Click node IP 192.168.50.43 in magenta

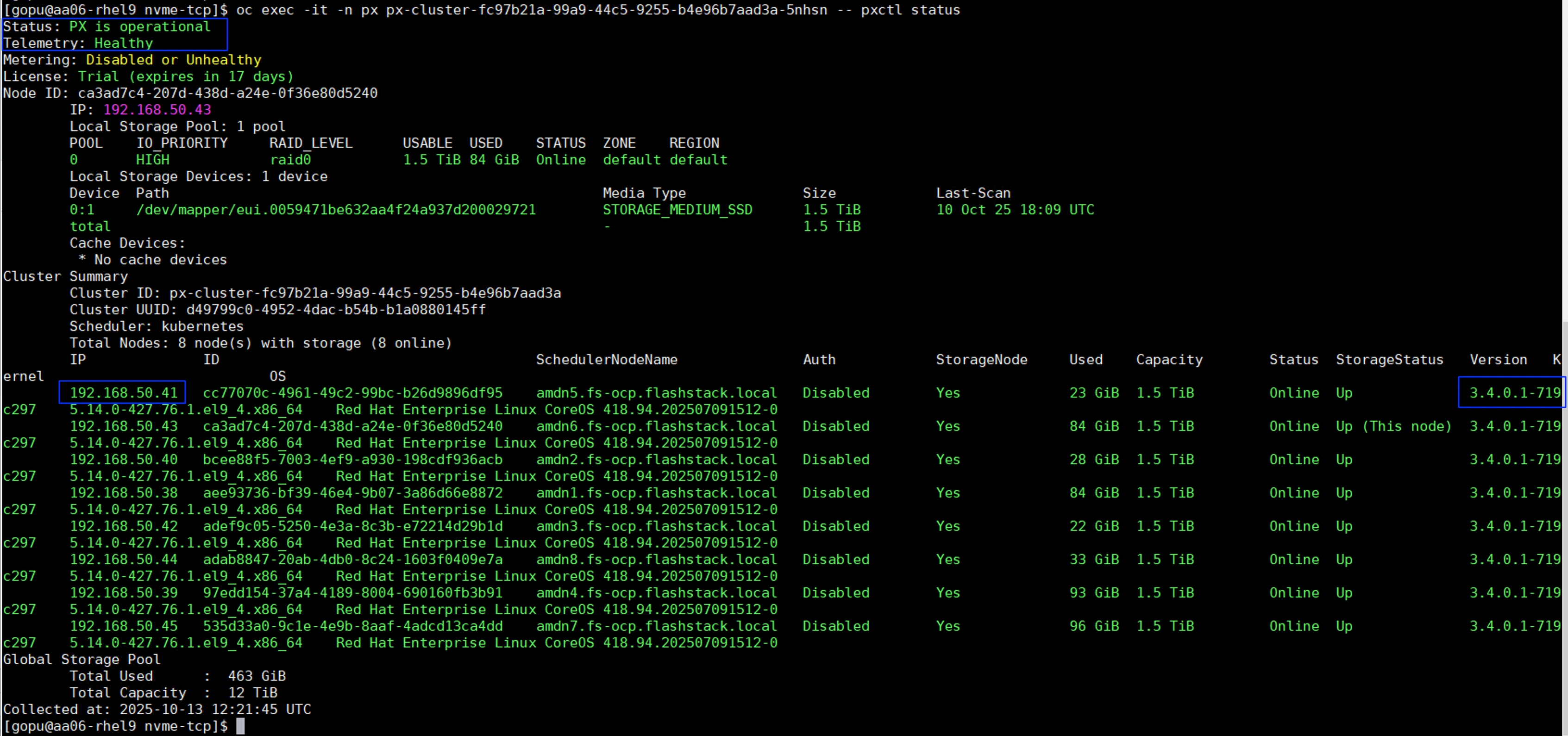[157, 110]
